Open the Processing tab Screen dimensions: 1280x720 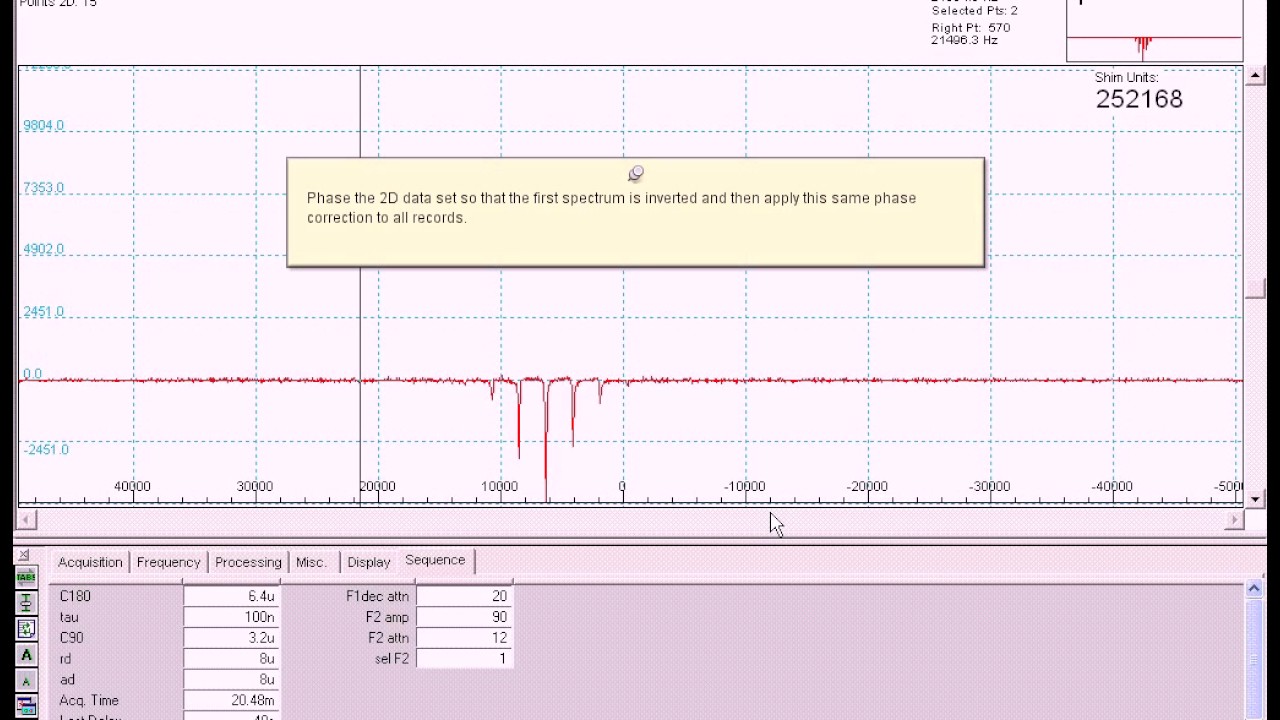(248, 562)
